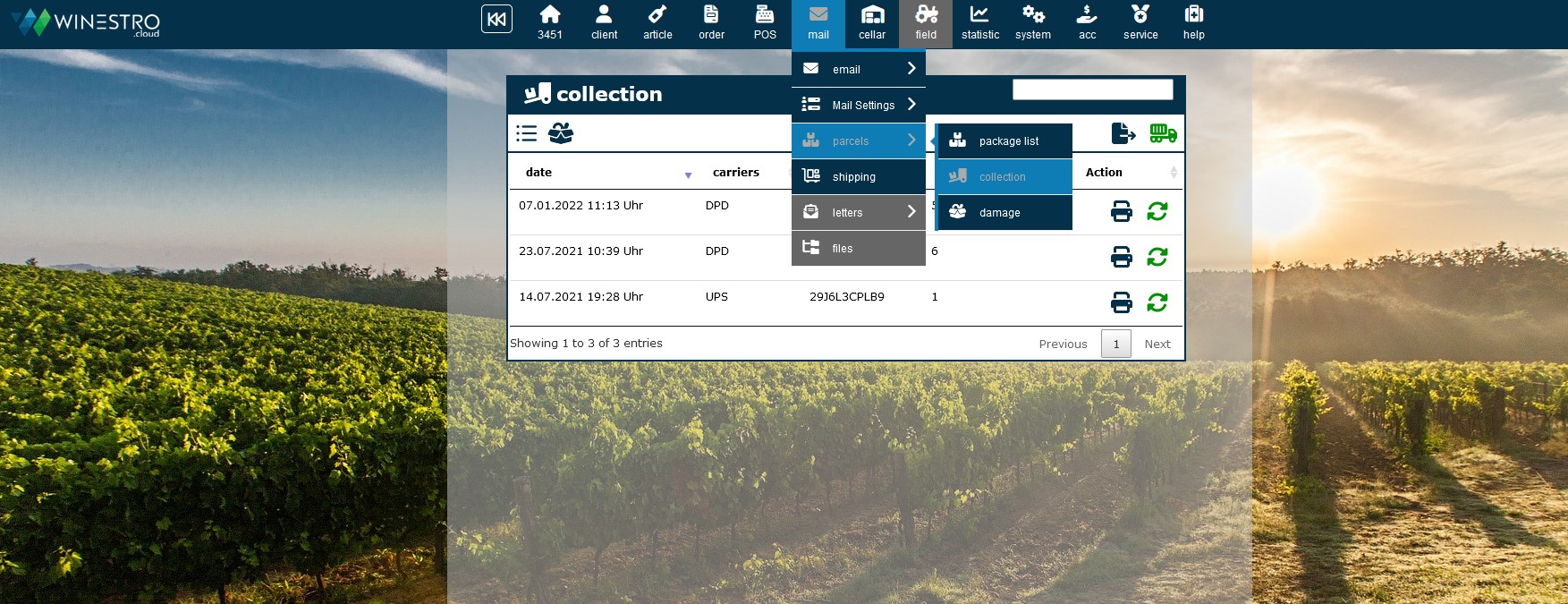Click the green delivery truck icon

1163,133
